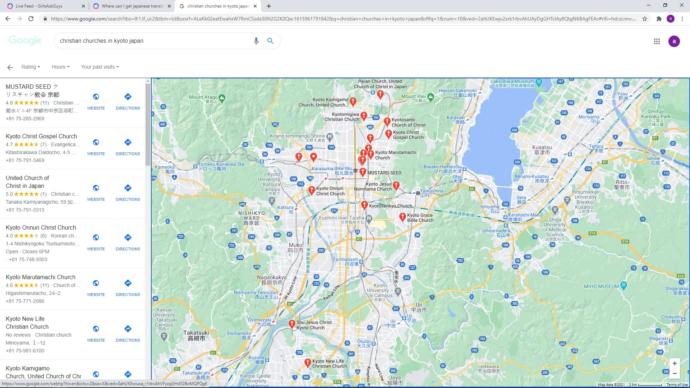Click the voice search microphone icon
Screen dimensions: 690x388
point(256,41)
